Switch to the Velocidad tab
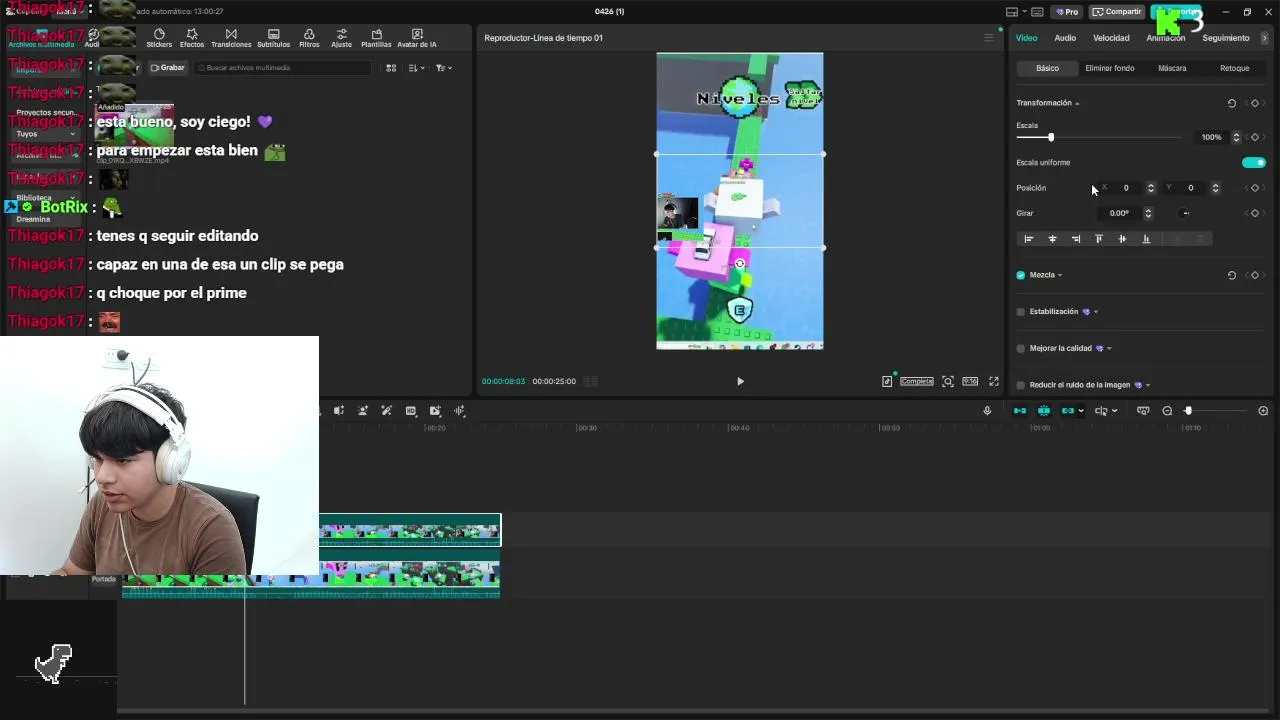Viewport: 1280px width, 720px height. tap(1111, 38)
